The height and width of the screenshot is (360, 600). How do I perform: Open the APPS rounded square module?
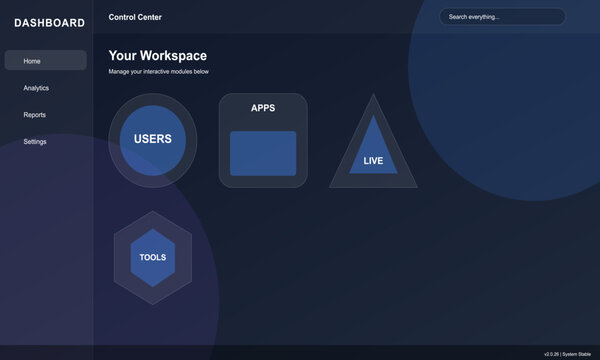263,140
